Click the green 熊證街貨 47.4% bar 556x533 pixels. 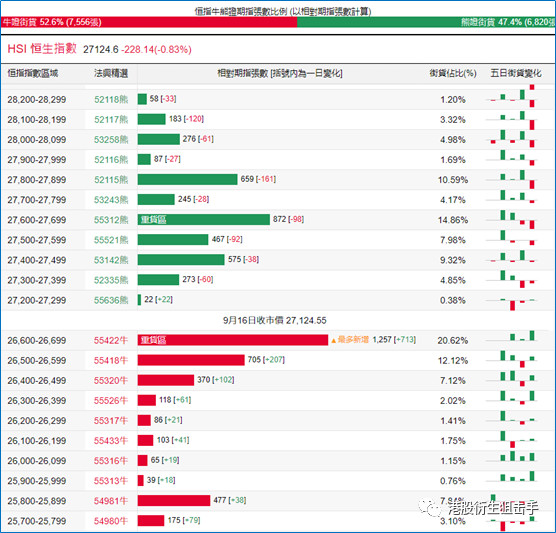(x=426, y=22)
